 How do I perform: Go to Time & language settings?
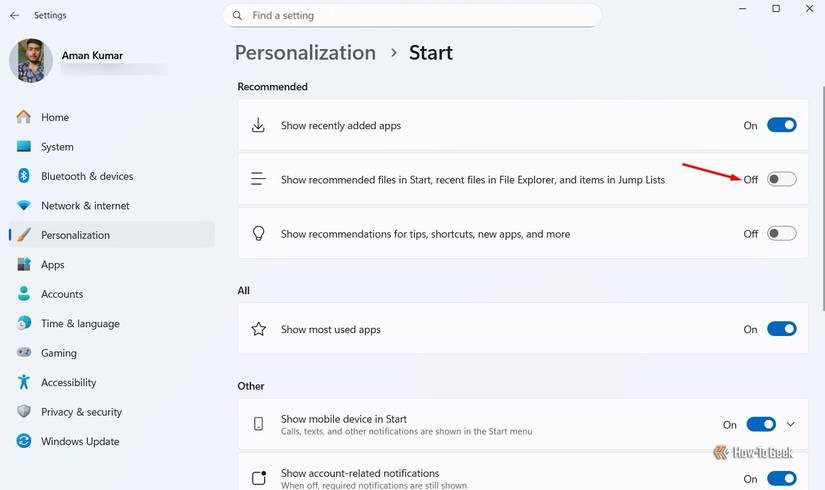click(80, 324)
